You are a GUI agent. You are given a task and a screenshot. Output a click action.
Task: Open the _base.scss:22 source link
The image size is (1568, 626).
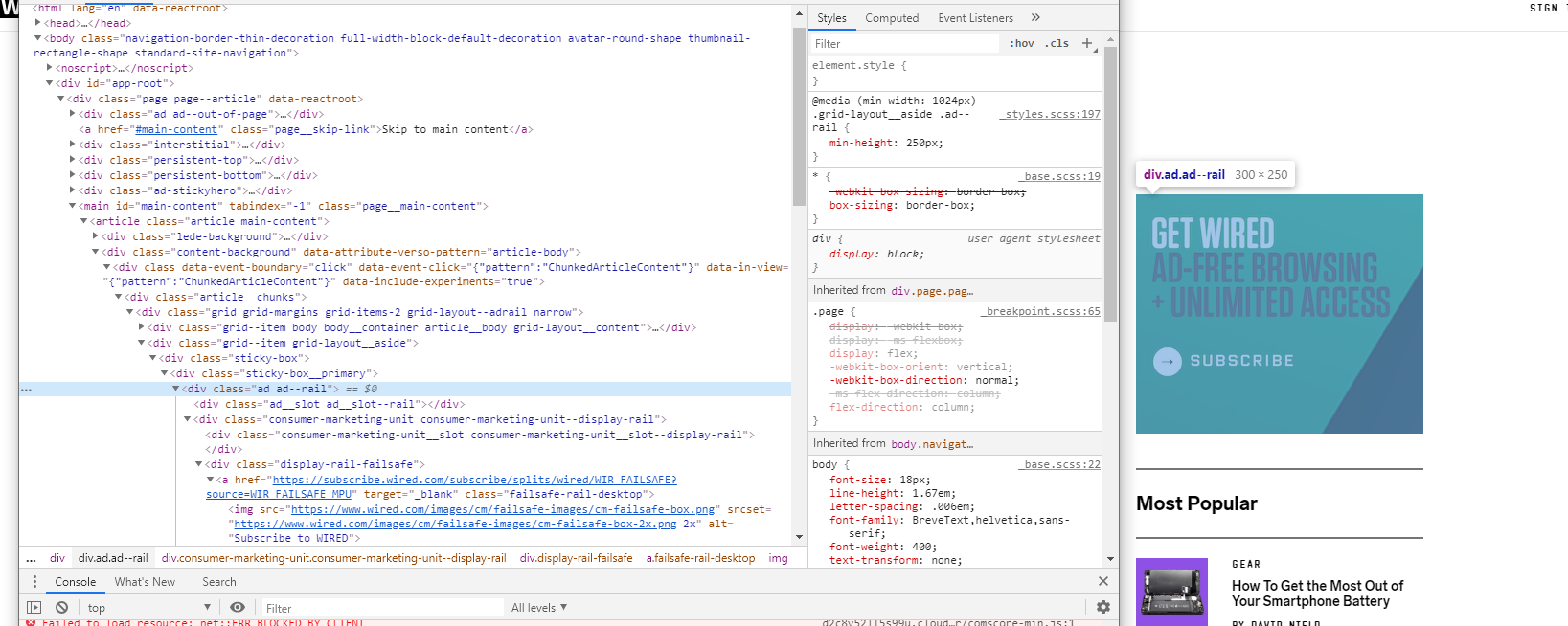click(1059, 464)
